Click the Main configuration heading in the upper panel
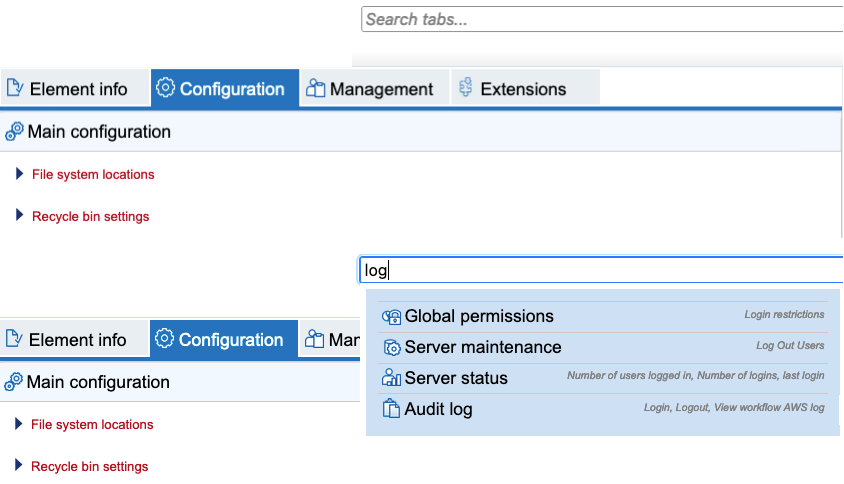The width and height of the screenshot is (844, 484). [99, 131]
